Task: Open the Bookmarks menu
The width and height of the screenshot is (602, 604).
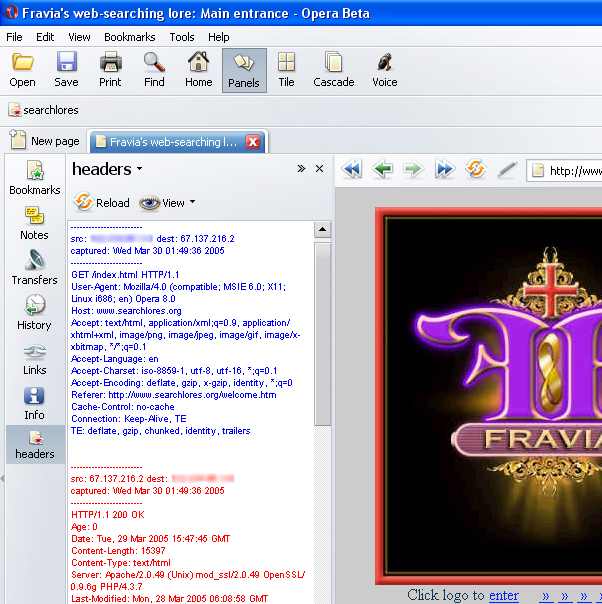Action: click(x=129, y=37)
